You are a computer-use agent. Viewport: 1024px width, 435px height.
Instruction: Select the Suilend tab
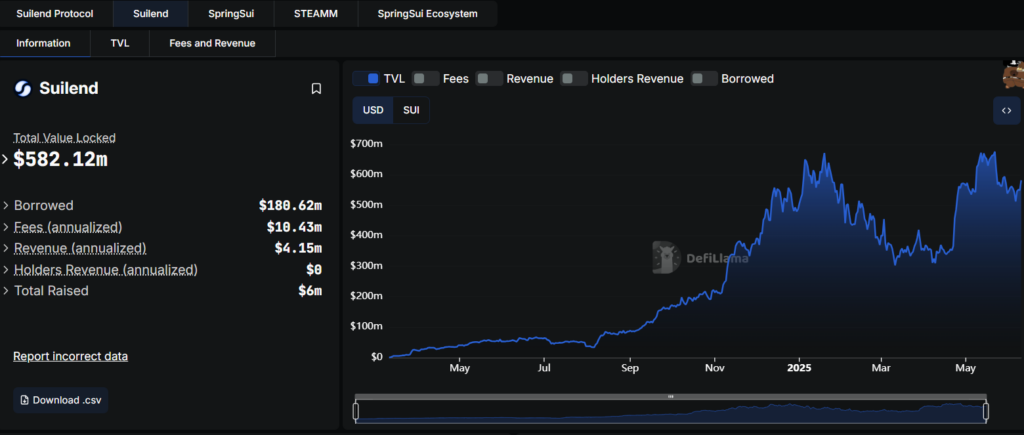point(151,14)
